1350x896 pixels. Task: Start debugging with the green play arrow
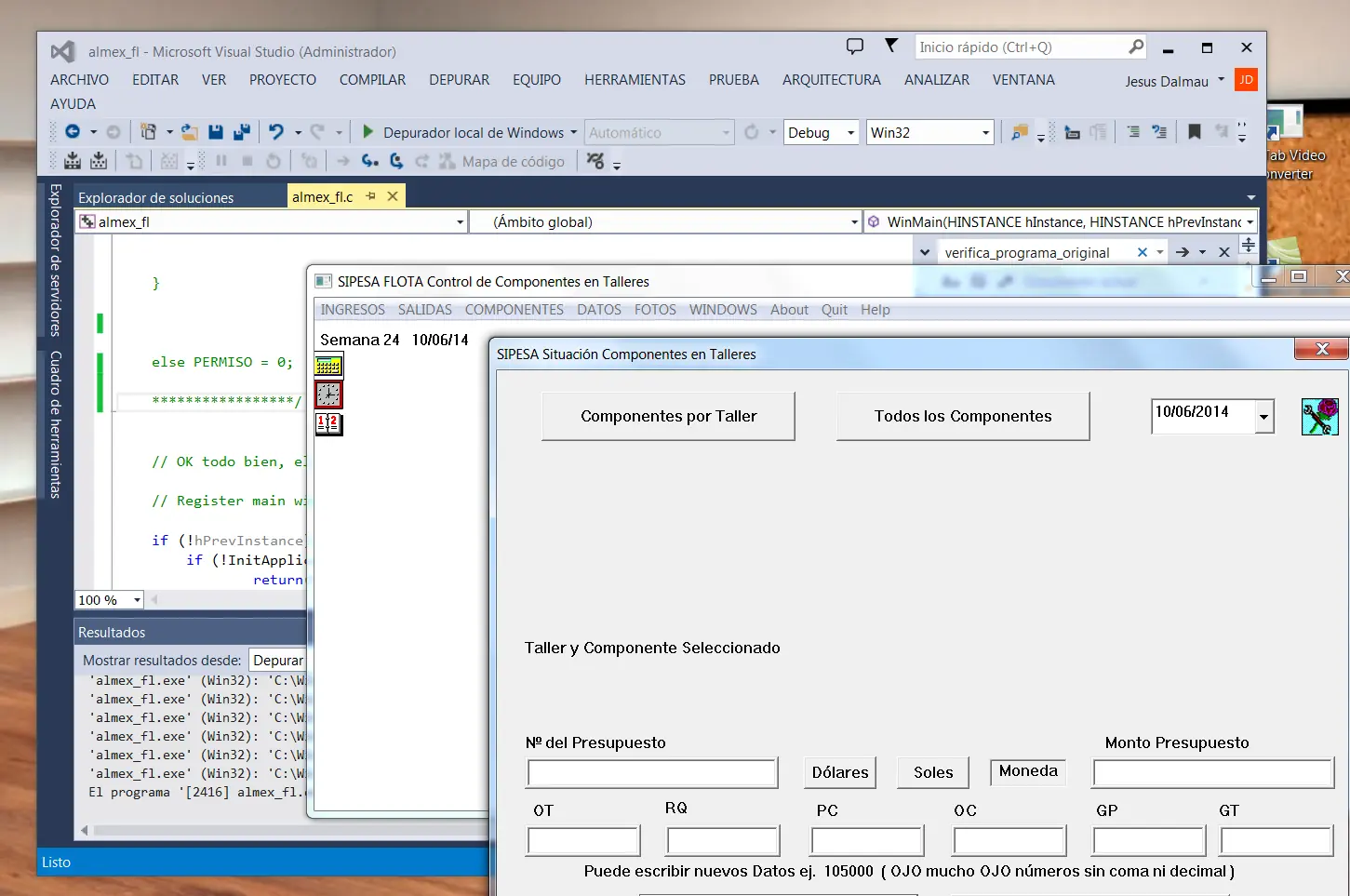[x=368, y=132]
